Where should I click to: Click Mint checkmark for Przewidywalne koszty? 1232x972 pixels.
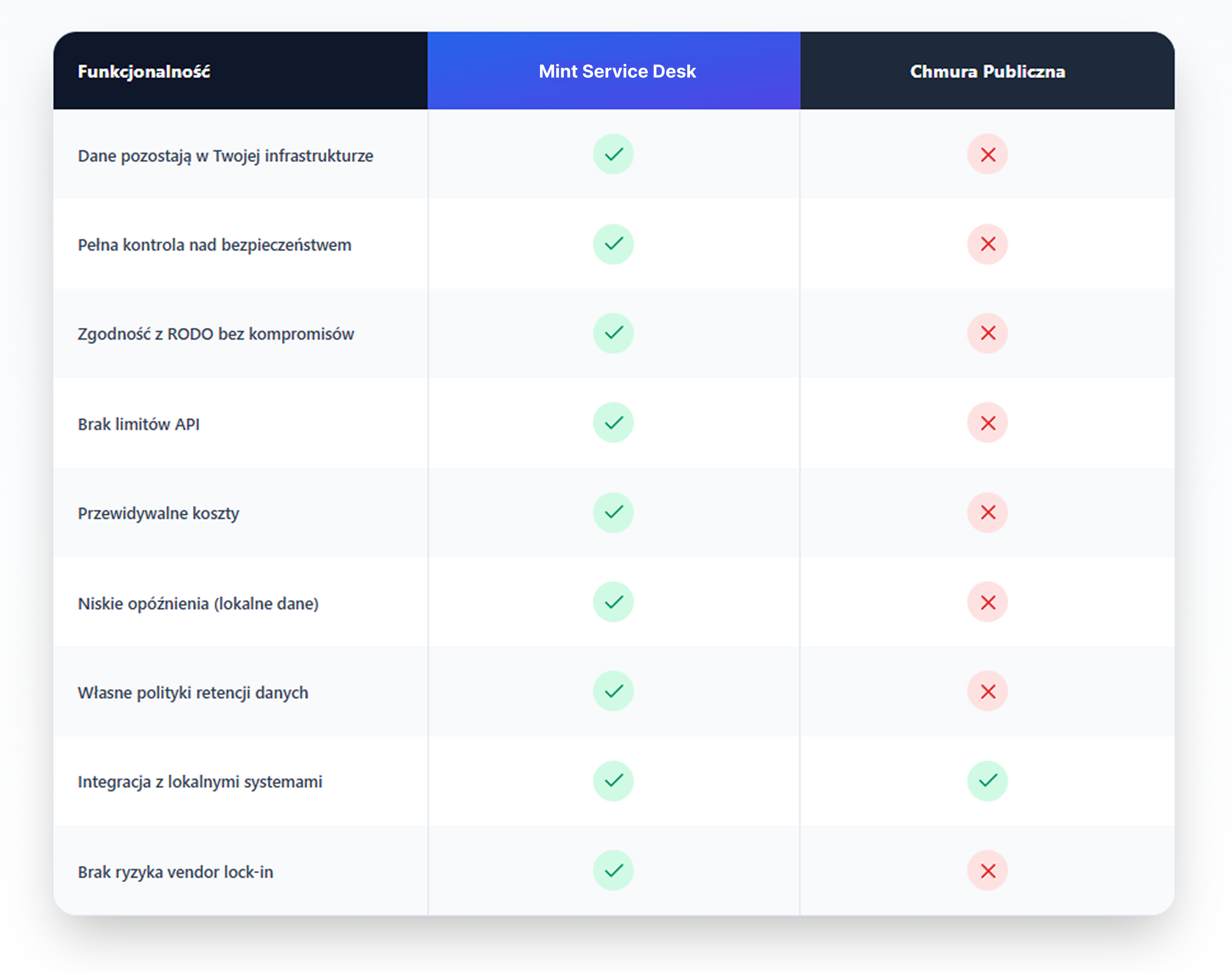[613, 512]
